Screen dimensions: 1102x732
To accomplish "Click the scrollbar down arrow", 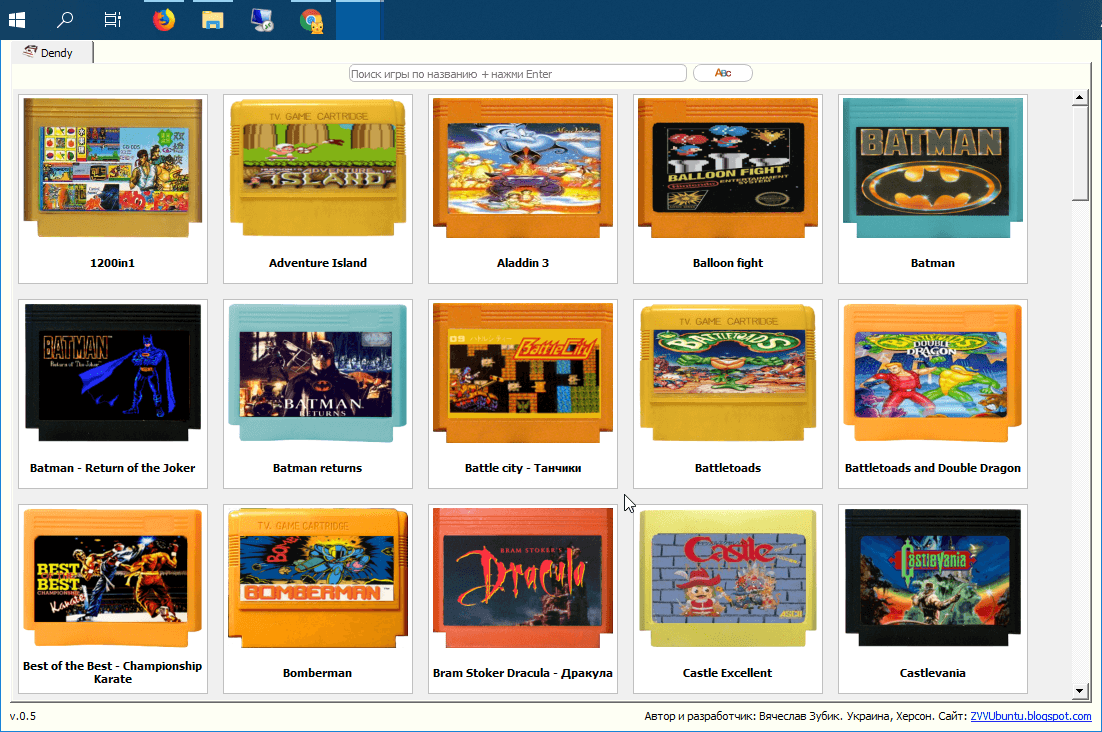I will (1080, 691).
